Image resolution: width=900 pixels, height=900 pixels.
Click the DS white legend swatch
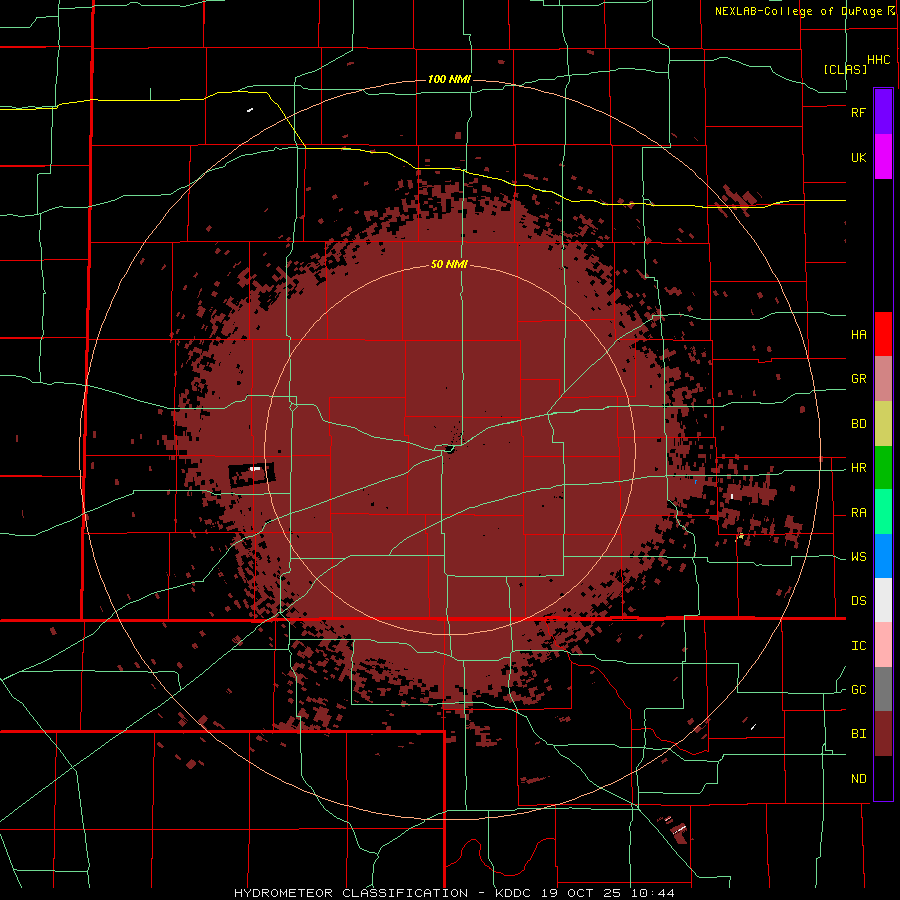coord(883,600)
